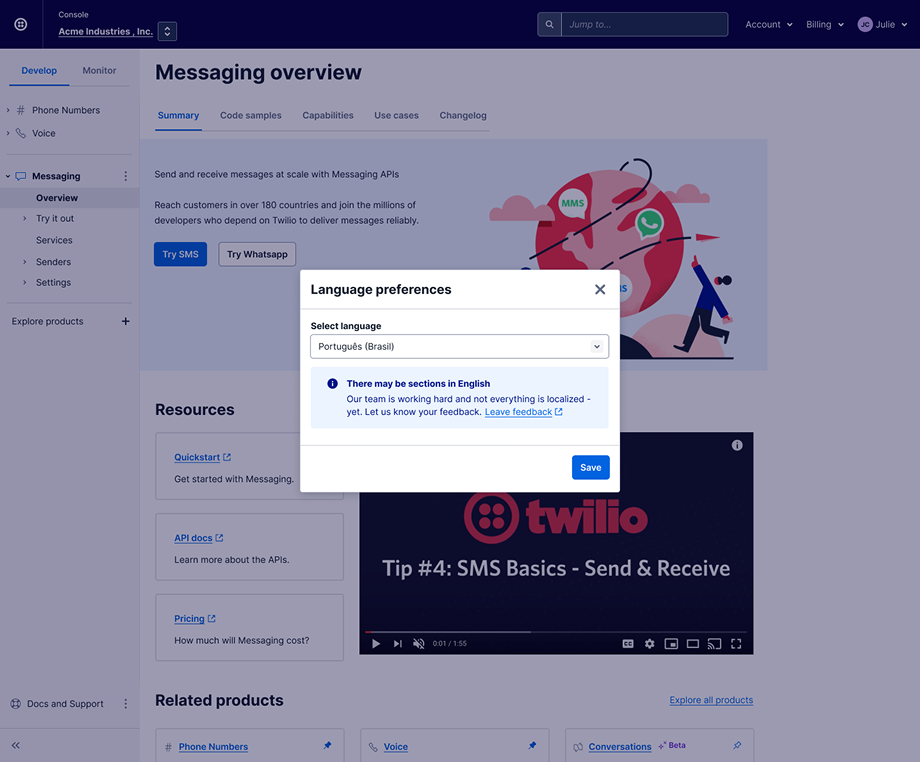Enable miniplayer mode on video
This screenshot has width=920, height=762.
(x=671, y=644)
